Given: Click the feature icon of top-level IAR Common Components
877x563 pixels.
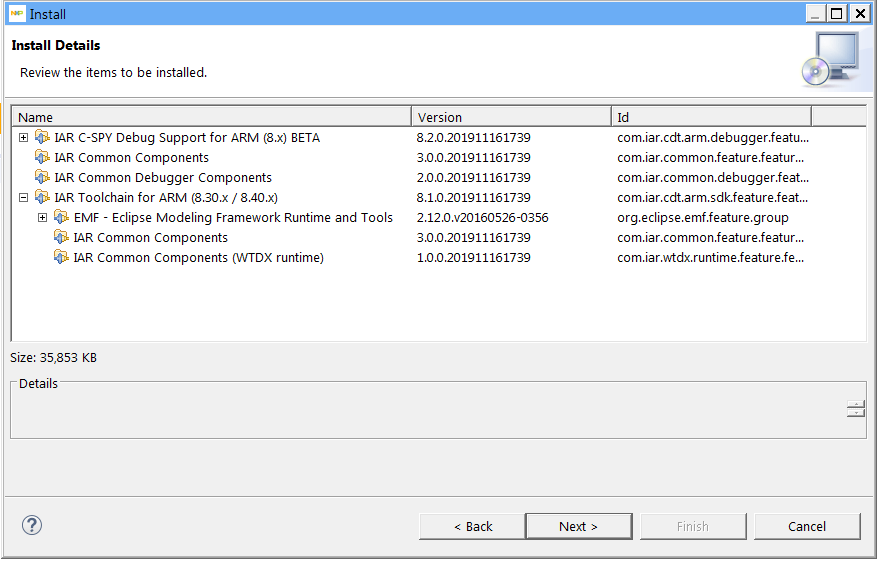Looking at the screenshot, I should (42, 157).
